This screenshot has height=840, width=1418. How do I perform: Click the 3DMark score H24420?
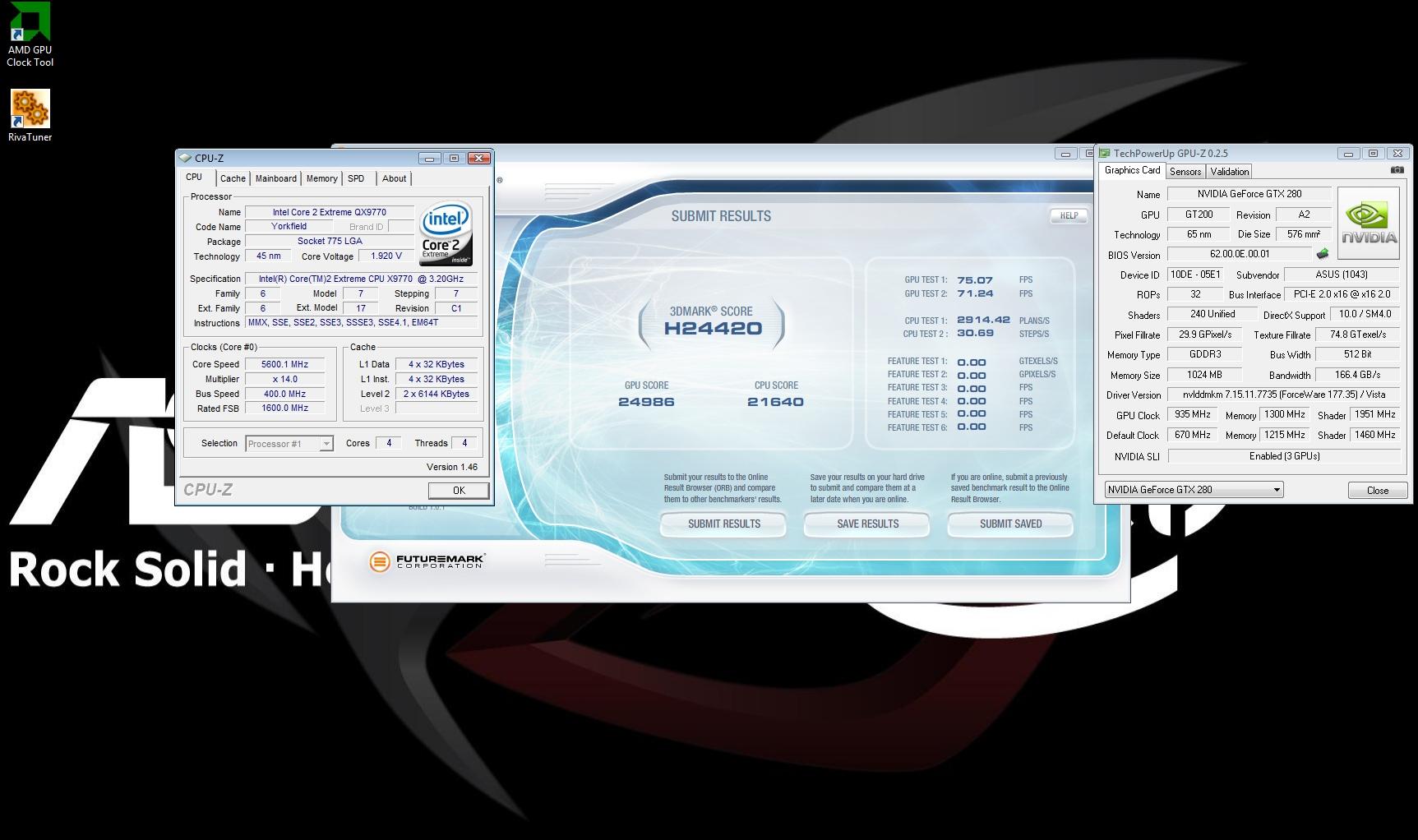point(713,328)
